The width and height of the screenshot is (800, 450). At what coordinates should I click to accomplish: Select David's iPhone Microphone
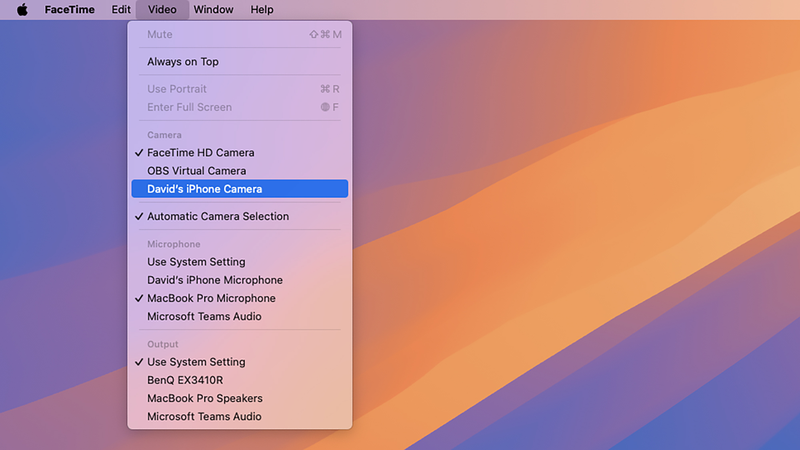pos(215,280)
